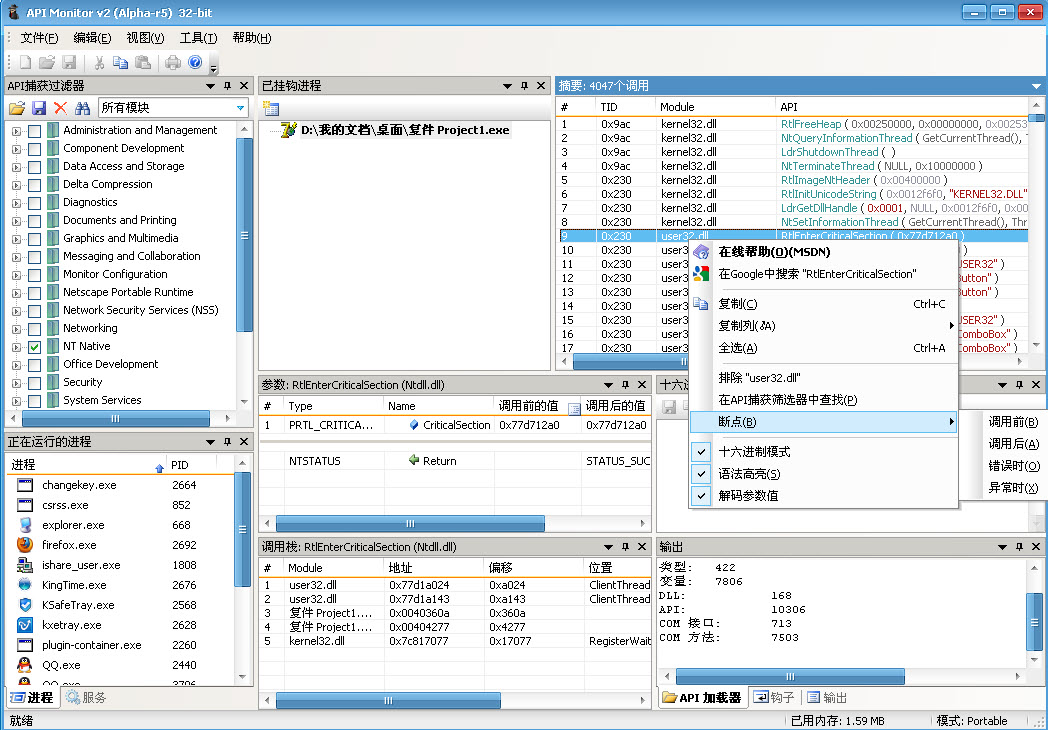Viewport: 1048px width, 730px height.
Task: Select 调用前(B) breakpoint submenu item
Action: [1012, 423]
